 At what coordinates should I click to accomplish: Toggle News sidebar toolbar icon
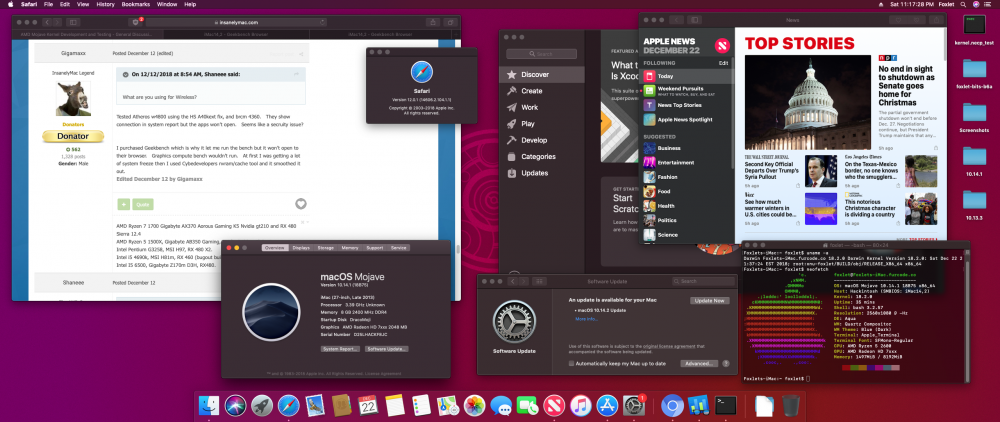(695, 20)
